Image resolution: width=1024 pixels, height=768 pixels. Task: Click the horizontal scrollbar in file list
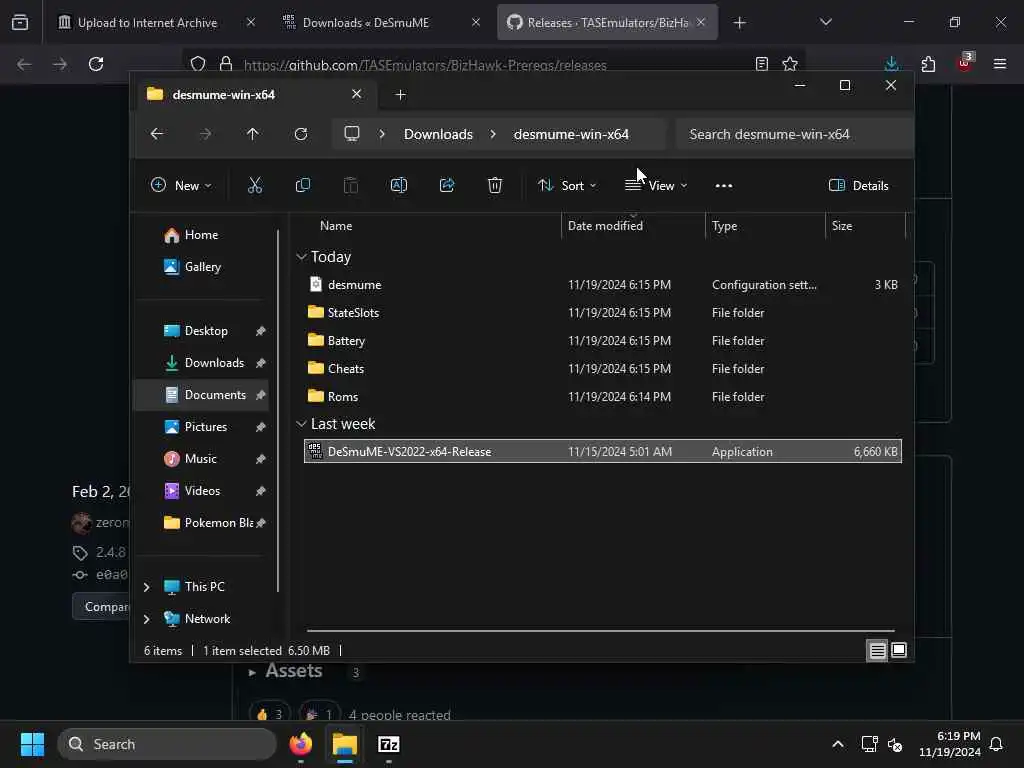click(601, 631)
